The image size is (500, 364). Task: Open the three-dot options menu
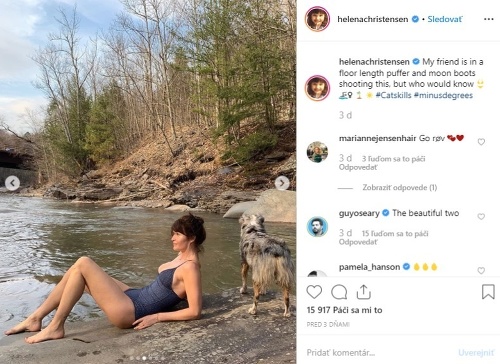(x=489, y=19)
